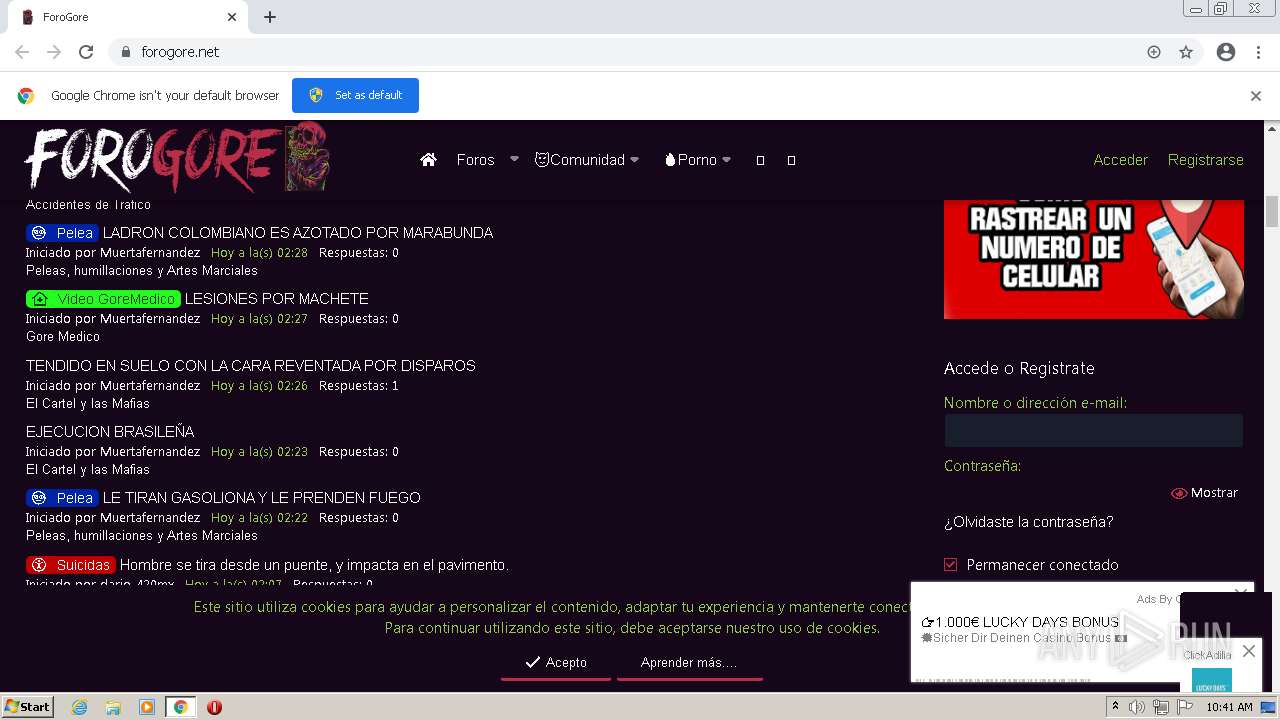Expand the Comunidad dropdown chevron
This screenshot has width=1280, height=720.
point(634,160)
